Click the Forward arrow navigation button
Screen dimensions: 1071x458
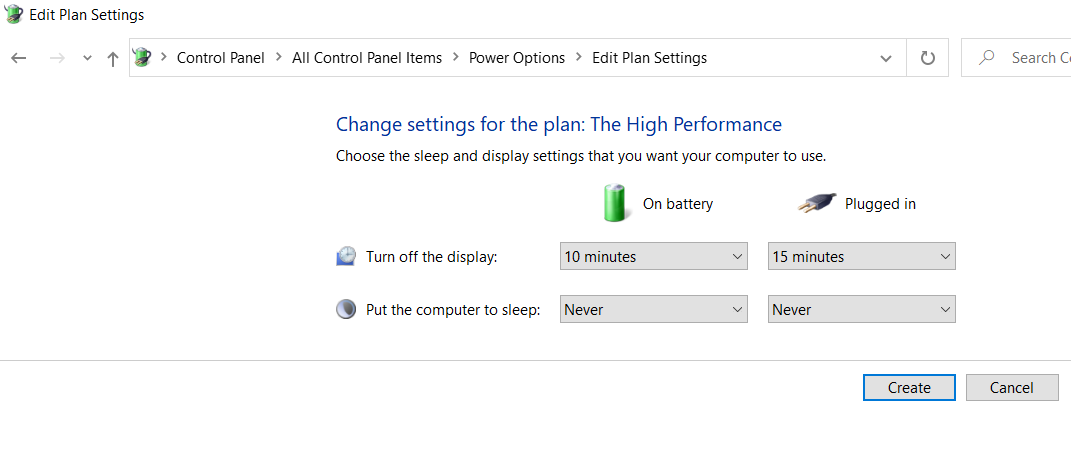click(57, 58)
